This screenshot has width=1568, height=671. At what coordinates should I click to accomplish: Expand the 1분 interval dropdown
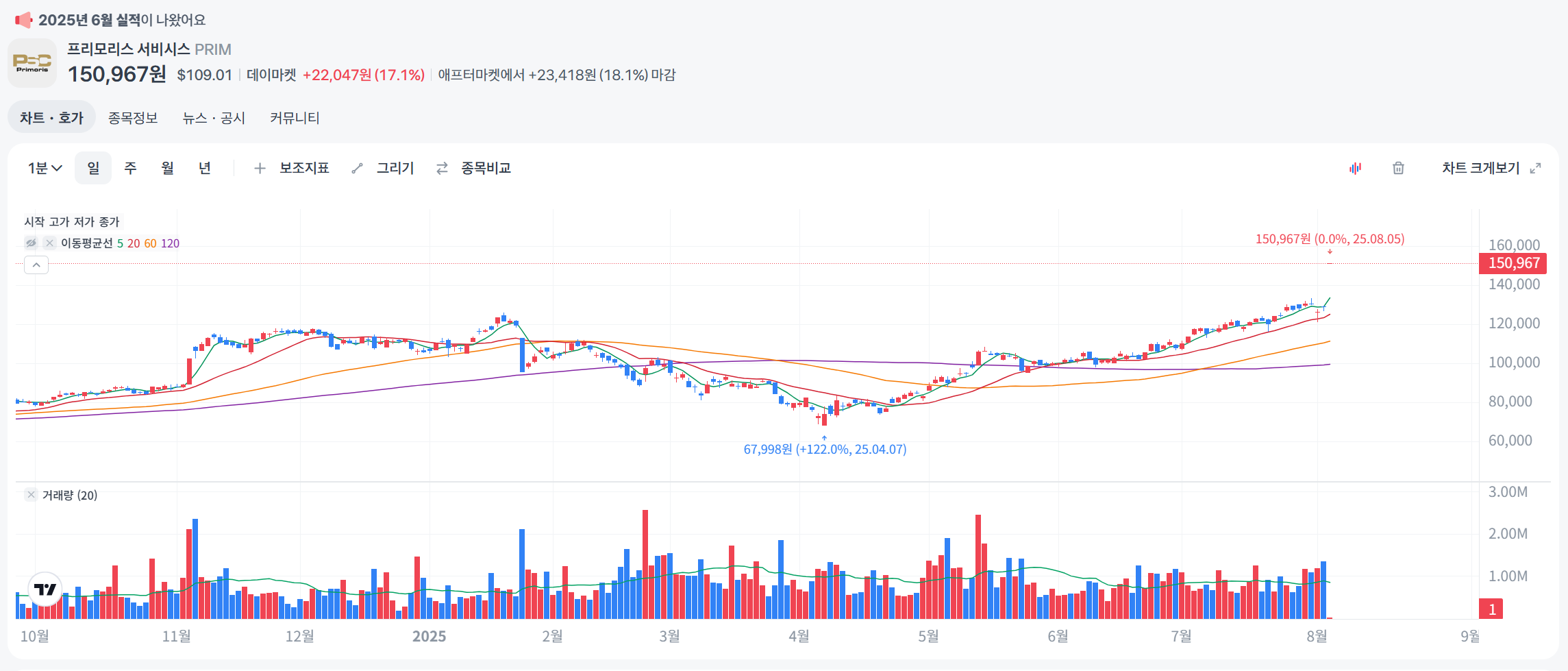point(45,168)
